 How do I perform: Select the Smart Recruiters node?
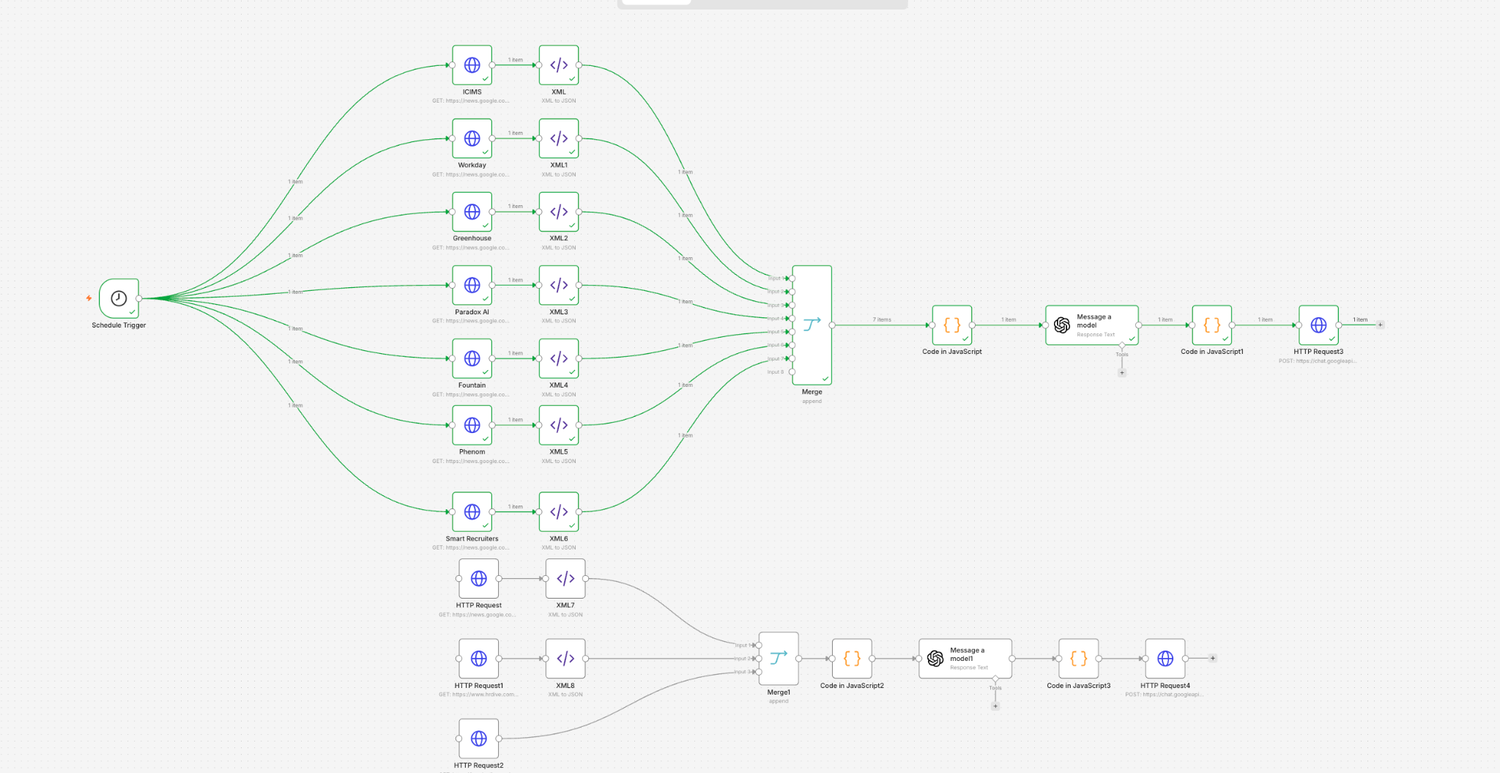coord(472,512)
